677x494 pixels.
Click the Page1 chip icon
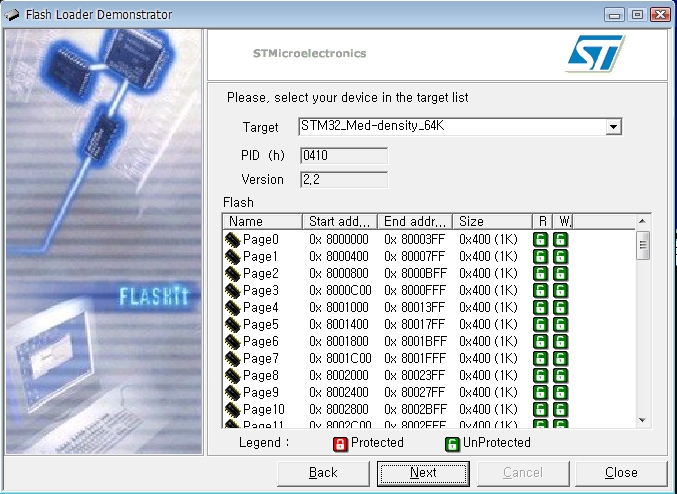tap(232, 256)
